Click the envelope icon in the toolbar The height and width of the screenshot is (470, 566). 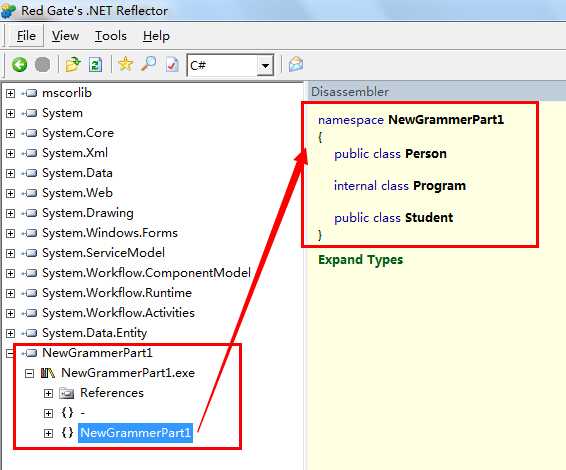tap(296, 65)
